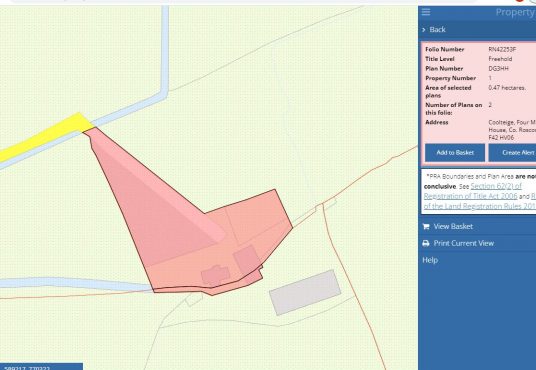
Task: Click the Back chevron arrow
Action: click(x=424, y=30)
